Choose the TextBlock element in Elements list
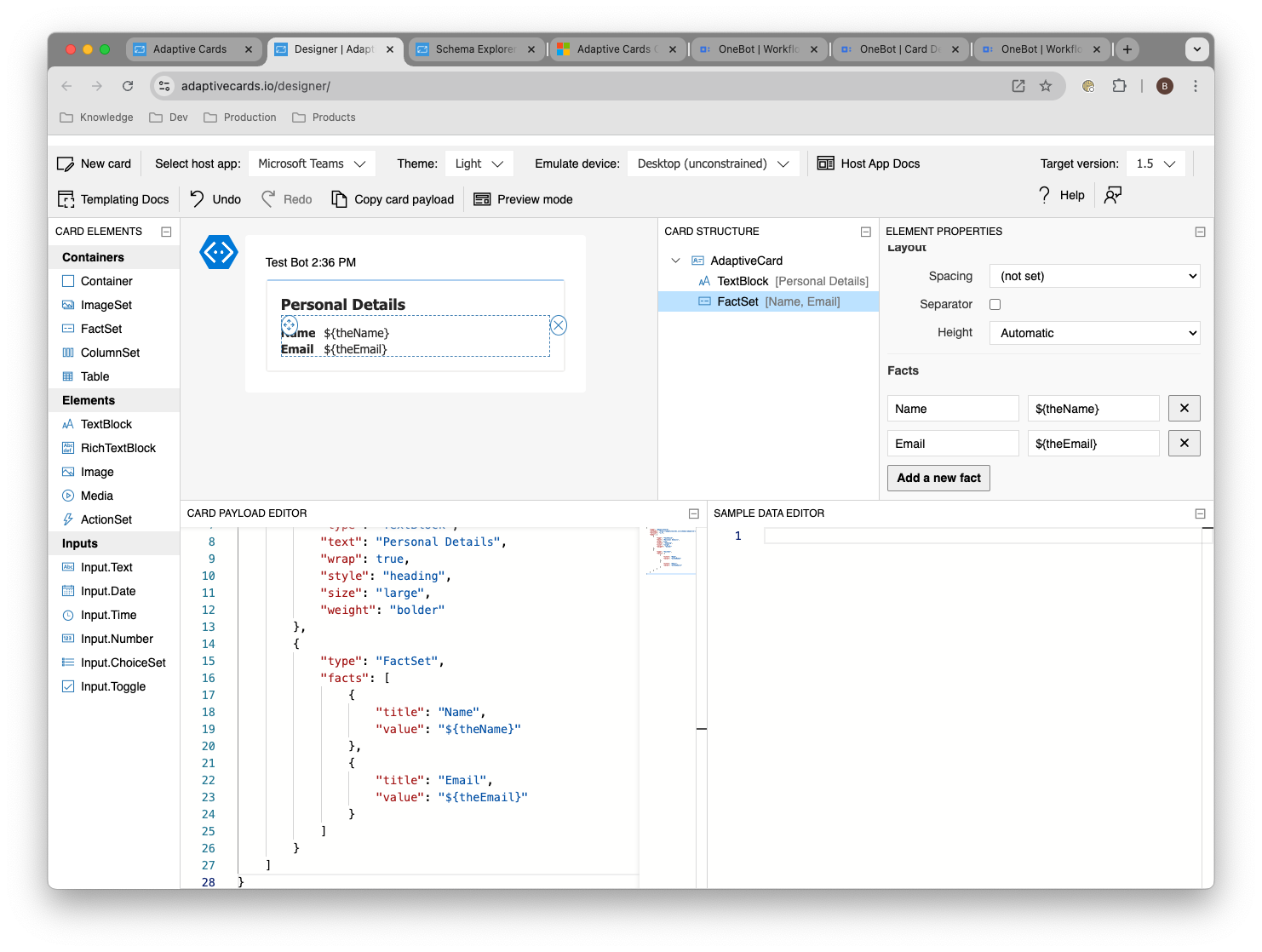The width and height of the screenshot is (1262, 952). point(106,424)
